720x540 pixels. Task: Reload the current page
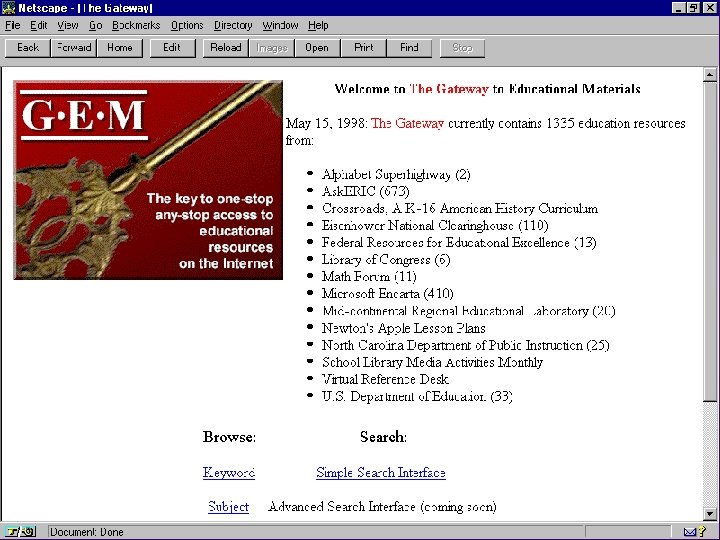click(225, 48)
